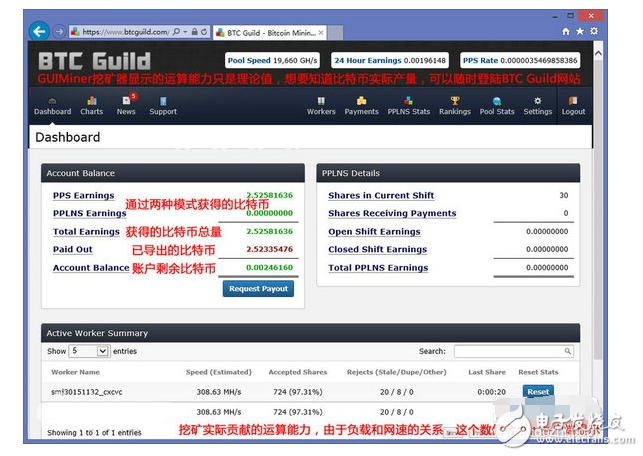Open the Rankings trophy icon
The height and width of the screenshot is (456, 643).
(455, 104)
